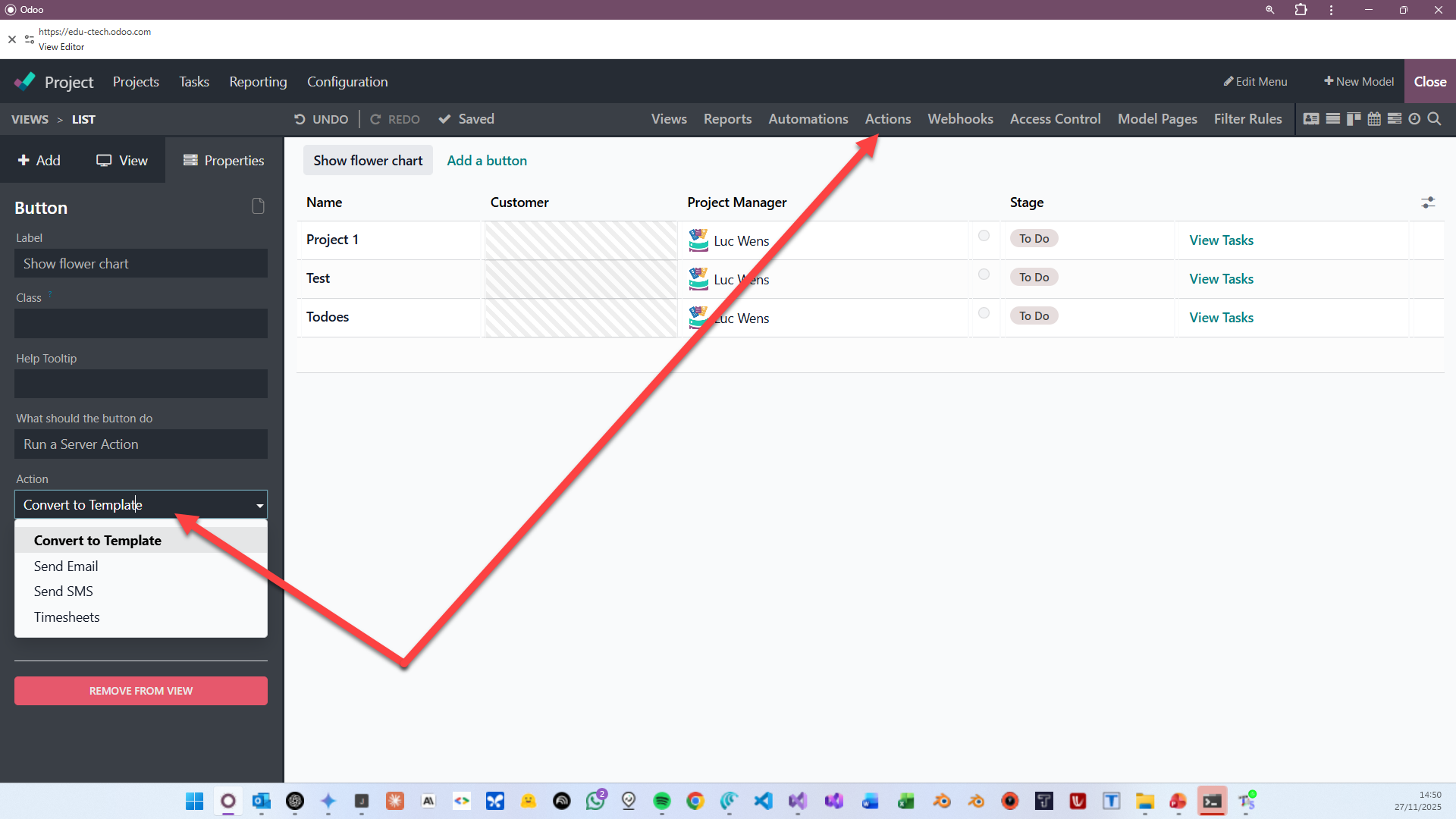Click the Help Tooltip input field
This screenshot has height=819, width=1456.
[141, 384]
